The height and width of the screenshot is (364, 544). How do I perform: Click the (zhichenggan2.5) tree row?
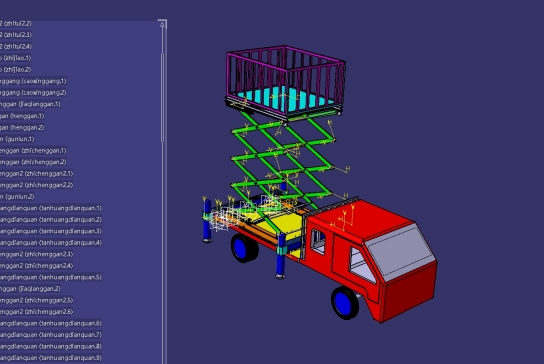pos(37,300)
